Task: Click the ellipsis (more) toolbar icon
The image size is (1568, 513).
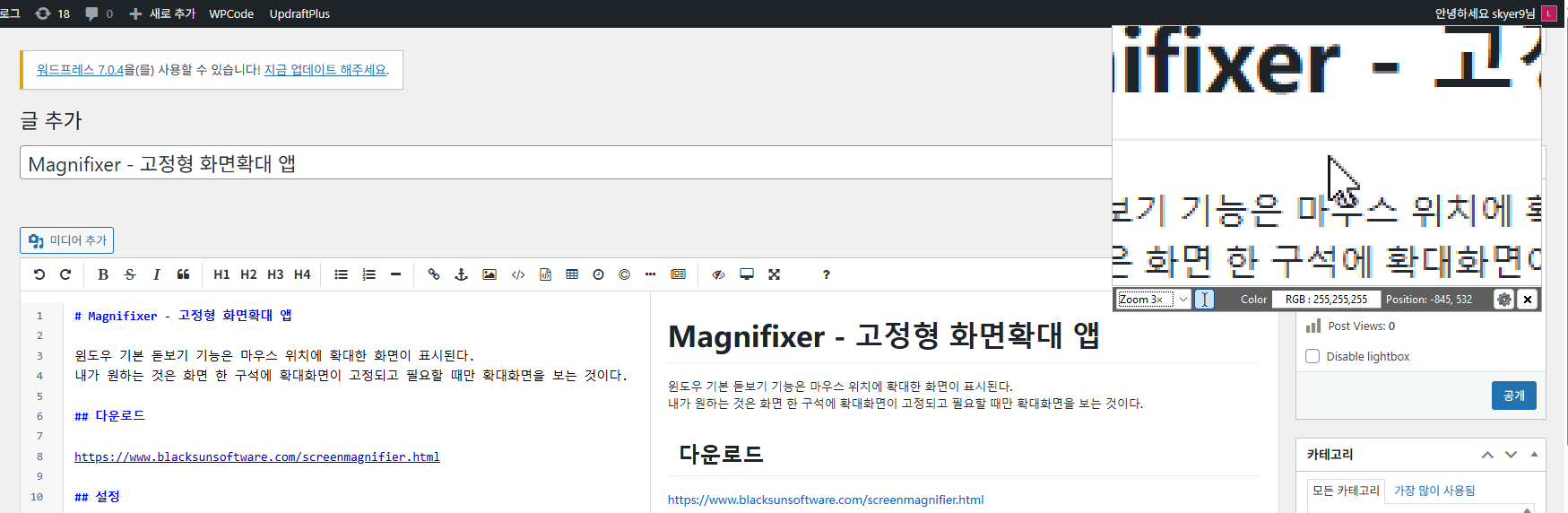Action: coord(651,274)
